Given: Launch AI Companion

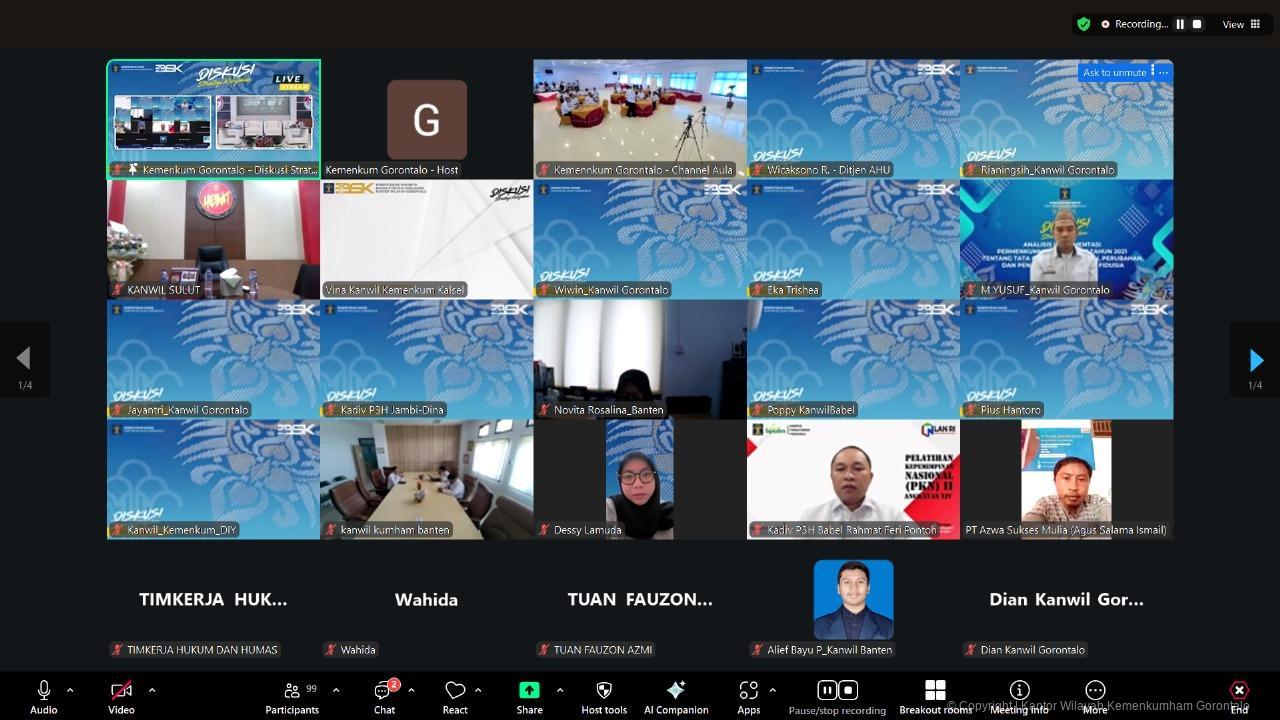Looking at the screenshot, I should click(676, 696).
